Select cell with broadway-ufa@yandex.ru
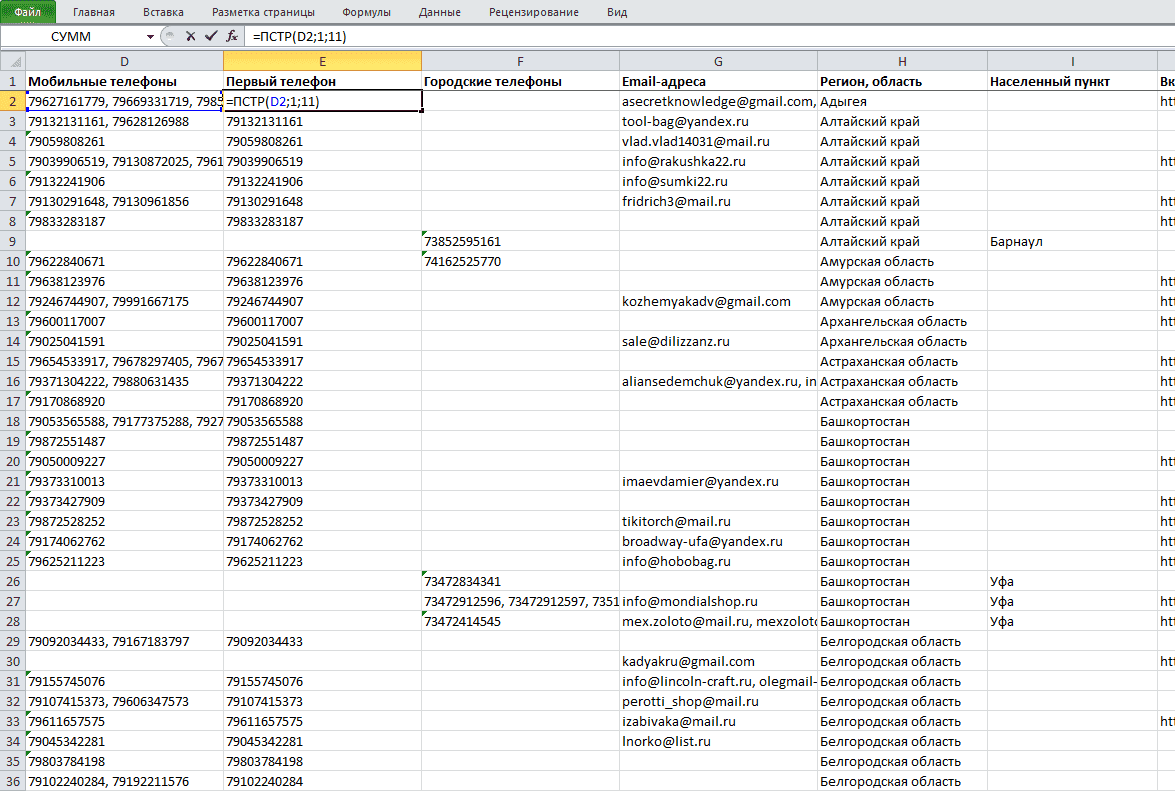 point(718,541)
